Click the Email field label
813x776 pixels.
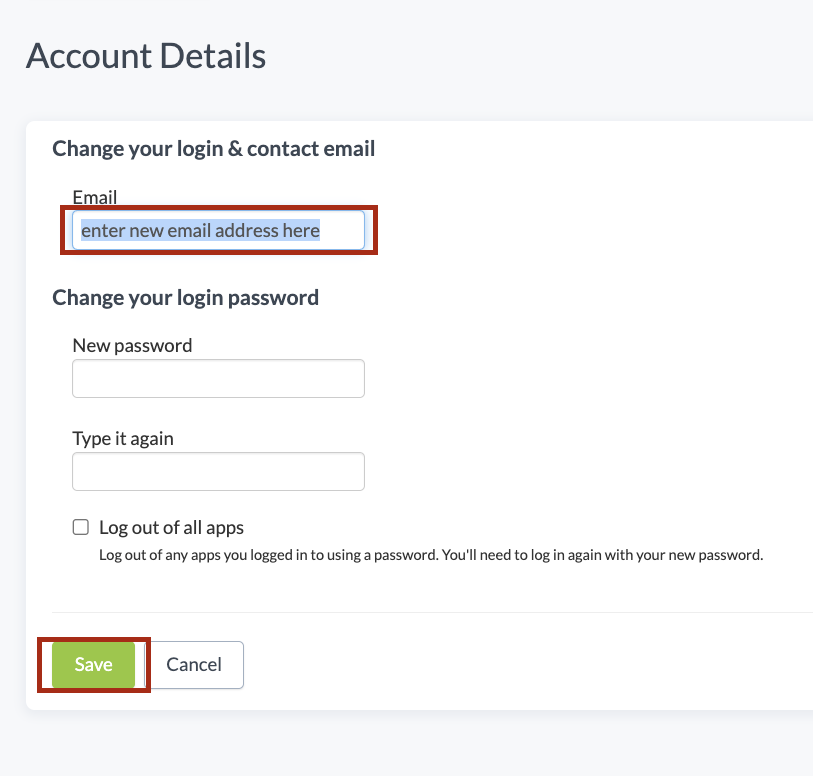(95, 197)
